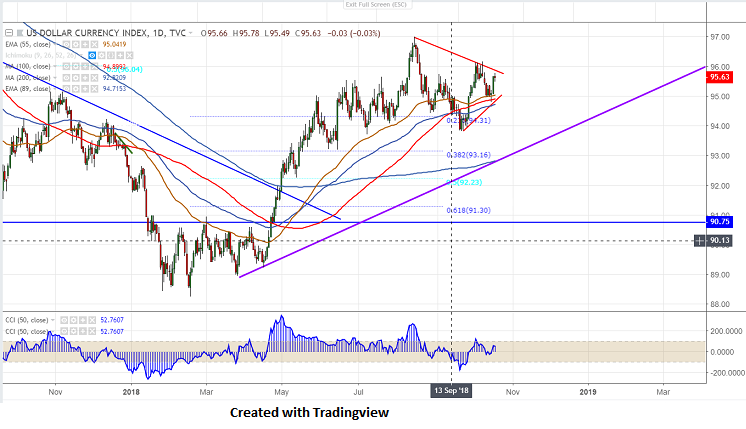Screen dimensions: 746x429
Task: Remove the EMA (89, close) indicator
Action: tap(94, 88)
